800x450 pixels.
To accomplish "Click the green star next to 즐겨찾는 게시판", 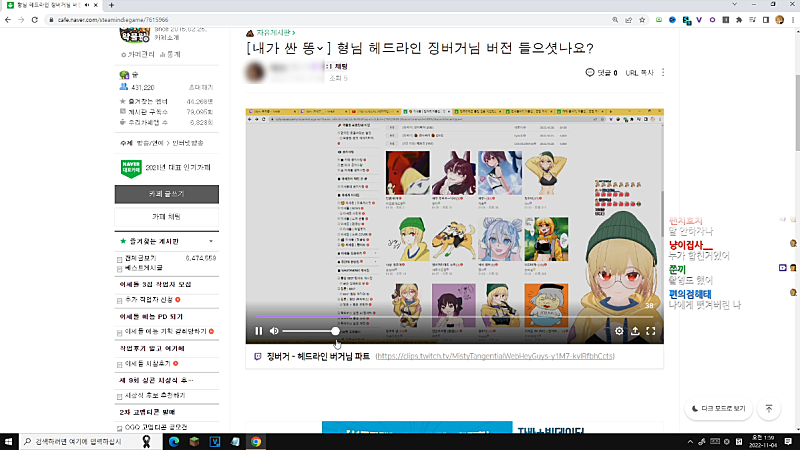I will [x=123, y=241].
